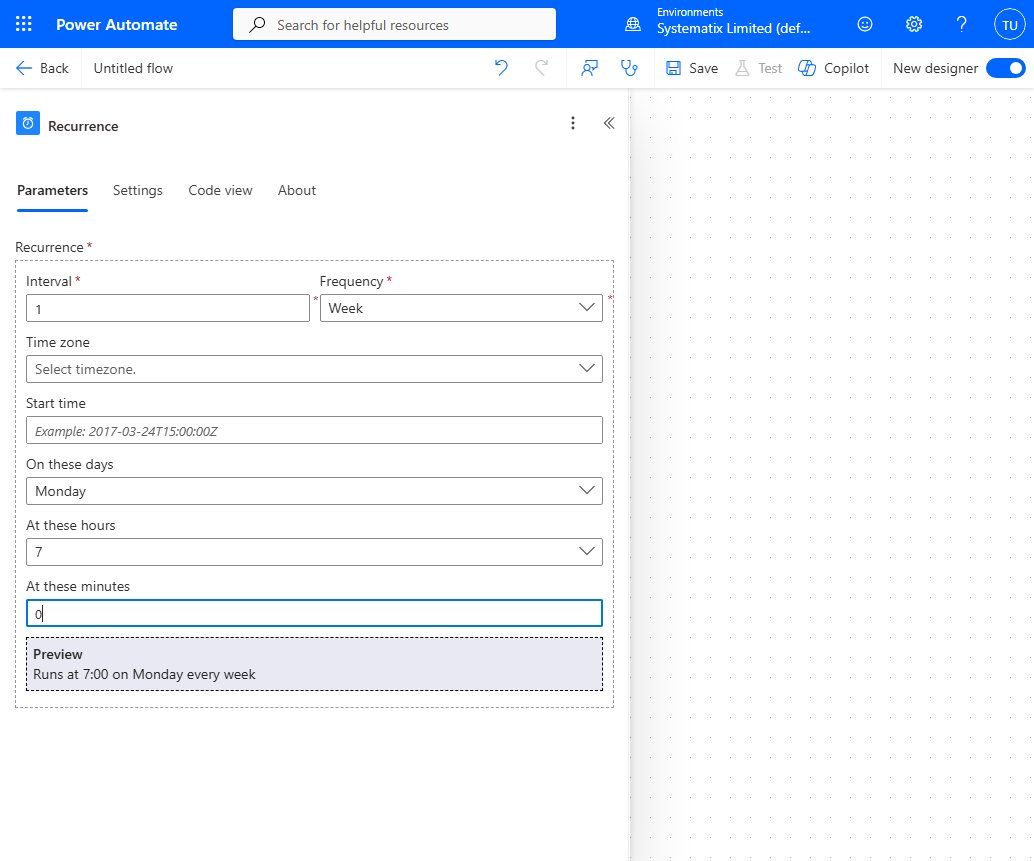Click the help question mark icon
The image size is (1034, 861).
coord(961,24)
